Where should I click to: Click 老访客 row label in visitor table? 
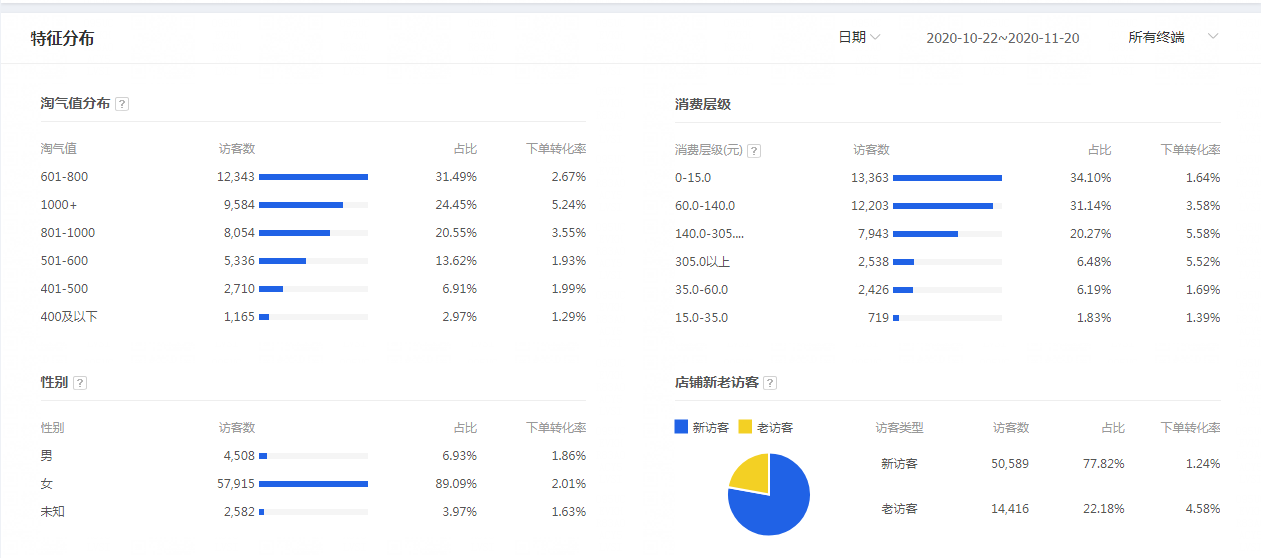[x=899, y=509]
